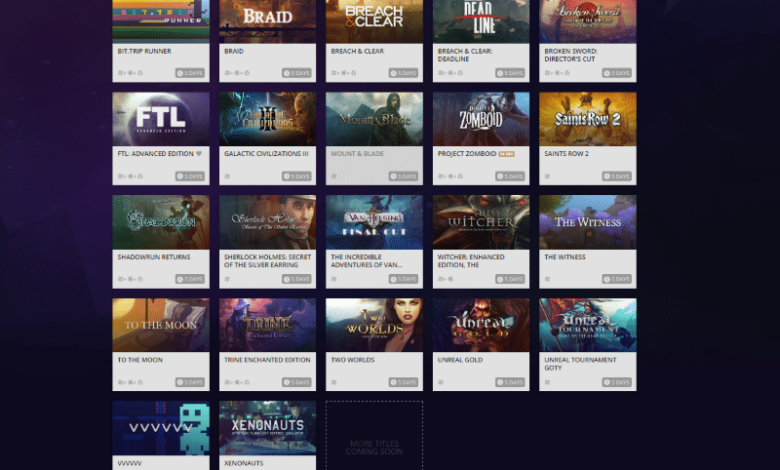Viewport: 780px width, 470px height.
Task: Click the 'SHADOWRUN RETURNS' title text
Action: tap(154, 257)
